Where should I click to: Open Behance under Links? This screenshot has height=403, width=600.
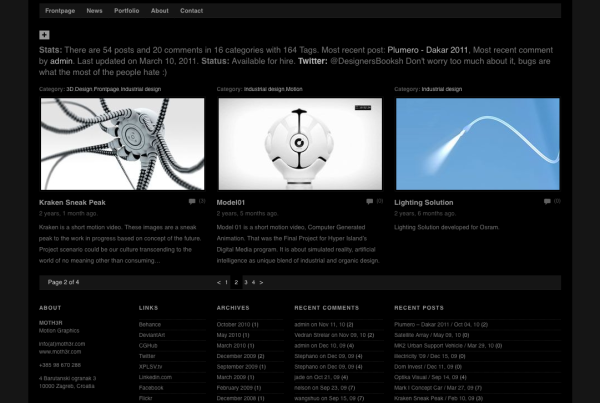[x=149, y=325]
